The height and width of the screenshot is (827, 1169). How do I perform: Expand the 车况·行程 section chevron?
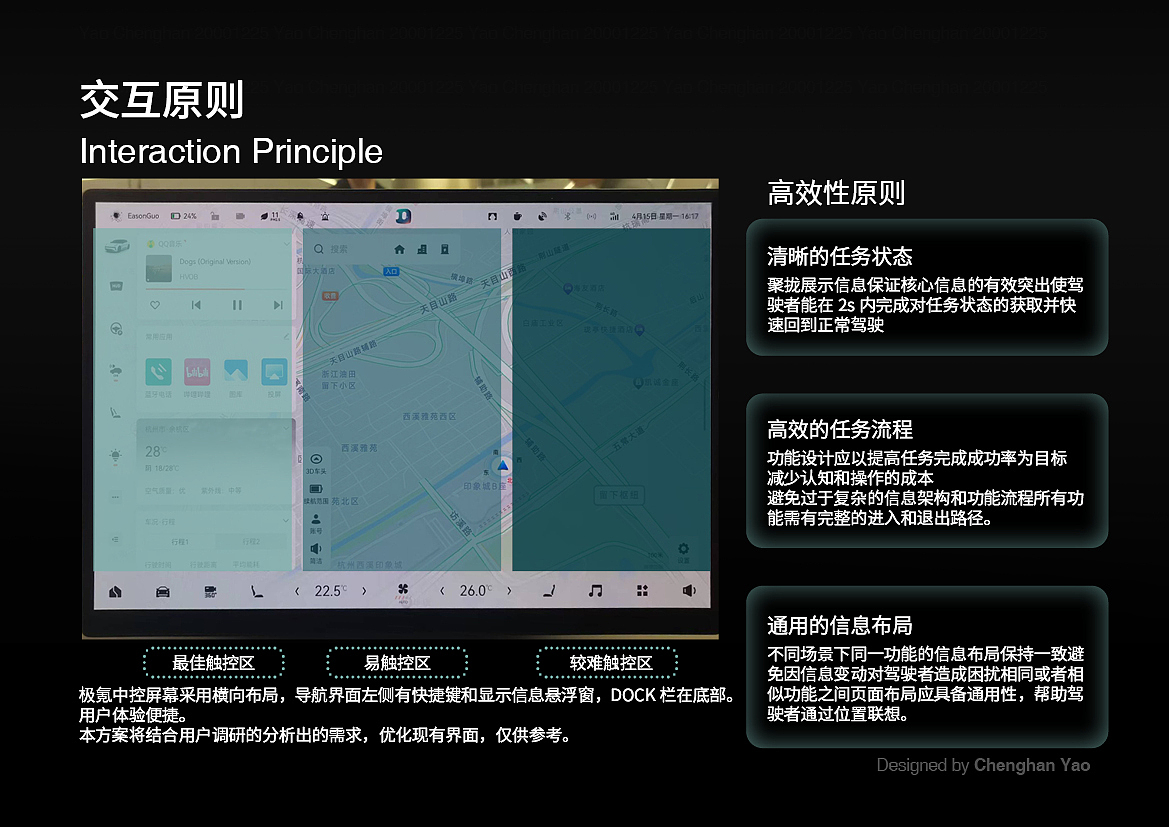287,519
